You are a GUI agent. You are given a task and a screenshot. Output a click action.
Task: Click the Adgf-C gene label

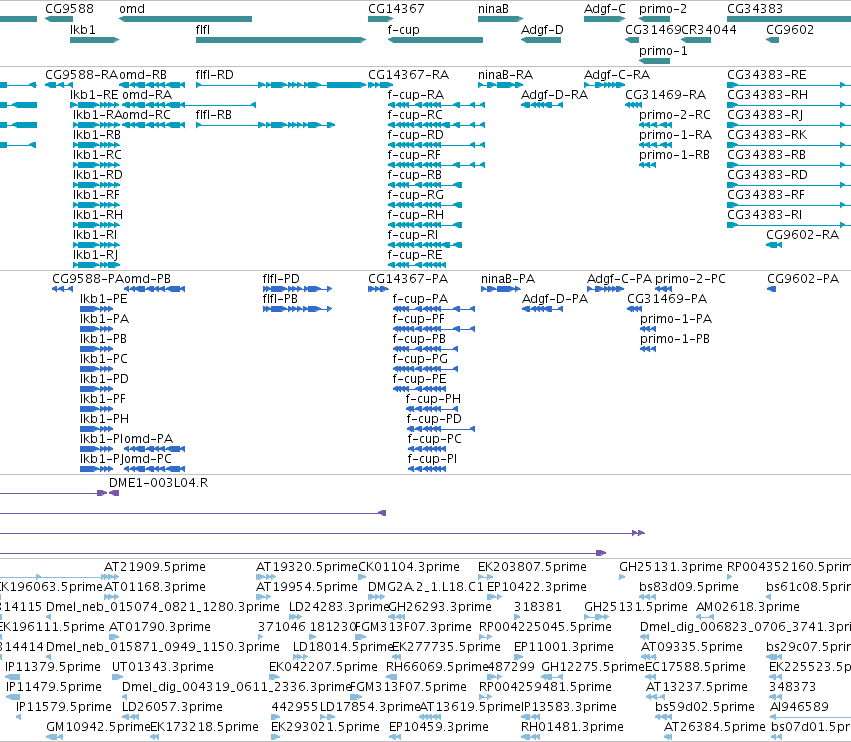(x=605, y=9)
